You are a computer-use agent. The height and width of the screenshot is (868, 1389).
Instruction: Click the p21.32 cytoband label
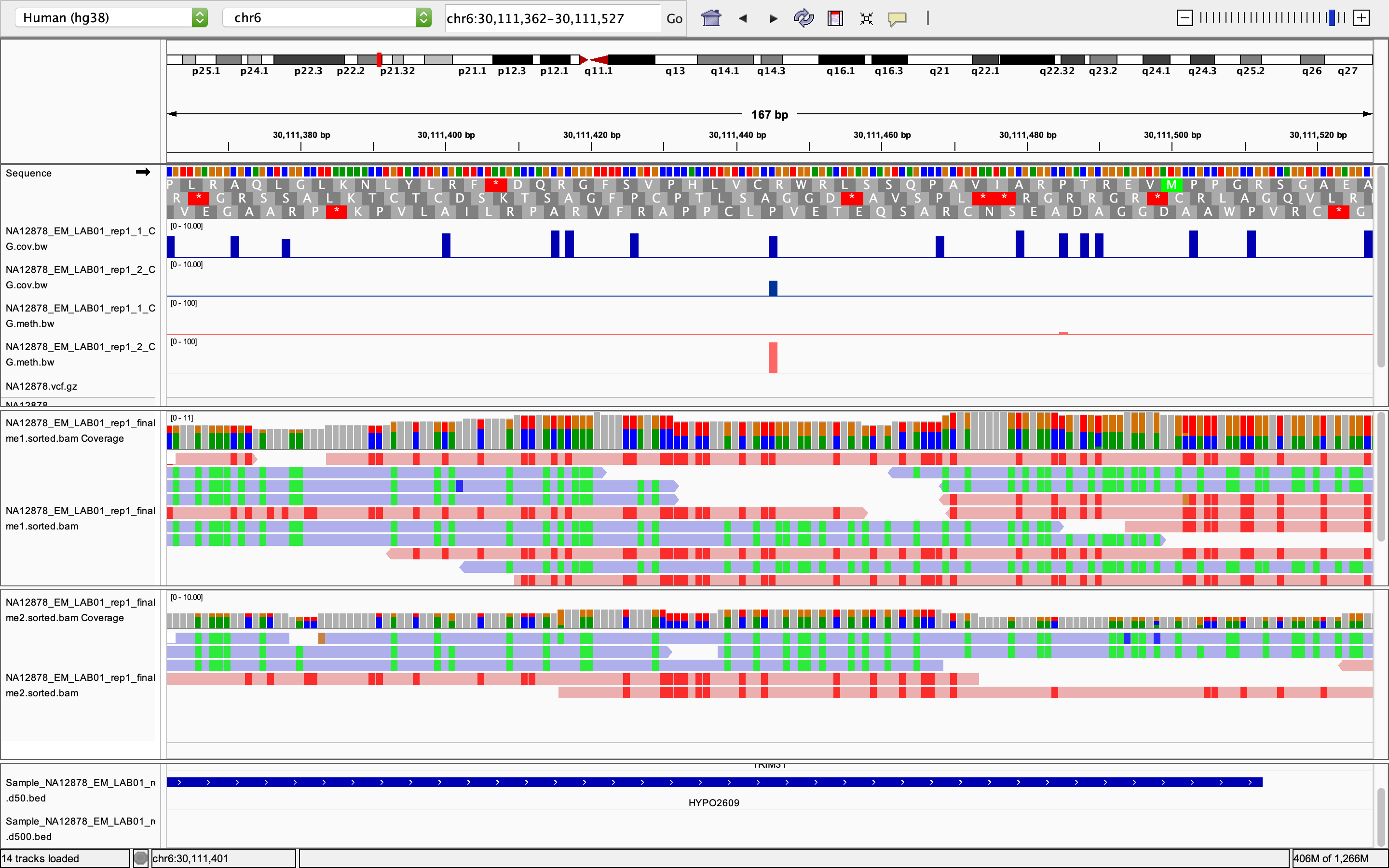pyautogui.click(x=397, y=71)
